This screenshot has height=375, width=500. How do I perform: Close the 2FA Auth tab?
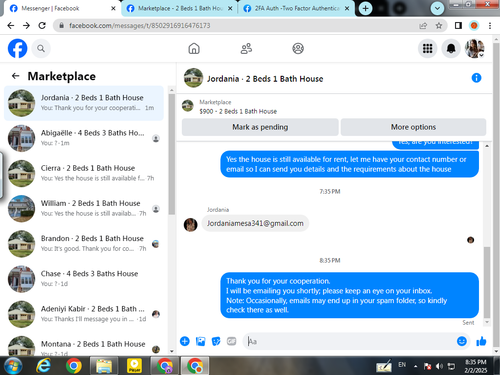[347, 8]
